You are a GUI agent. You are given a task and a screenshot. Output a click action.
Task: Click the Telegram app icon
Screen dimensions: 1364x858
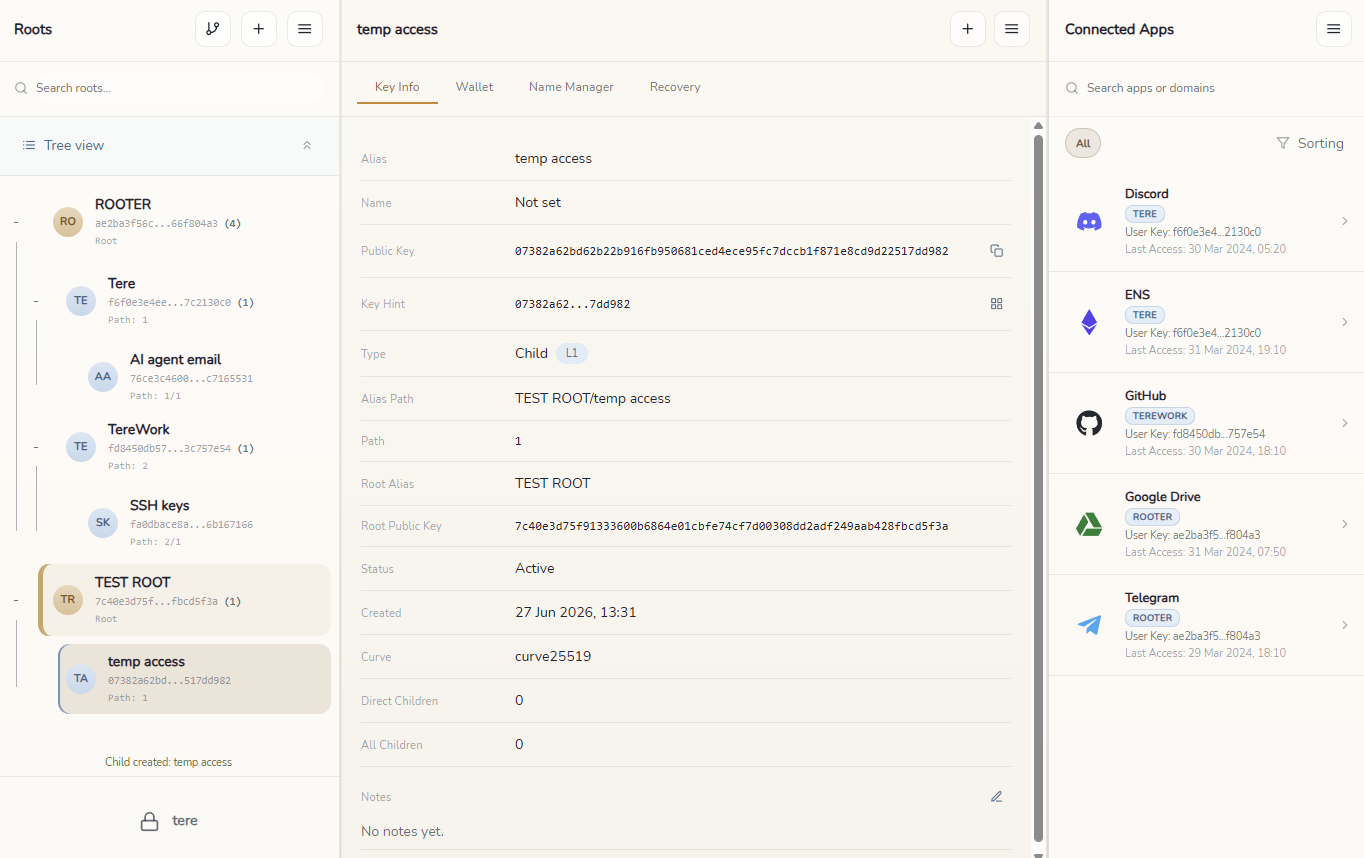(x=1089, y=625)
